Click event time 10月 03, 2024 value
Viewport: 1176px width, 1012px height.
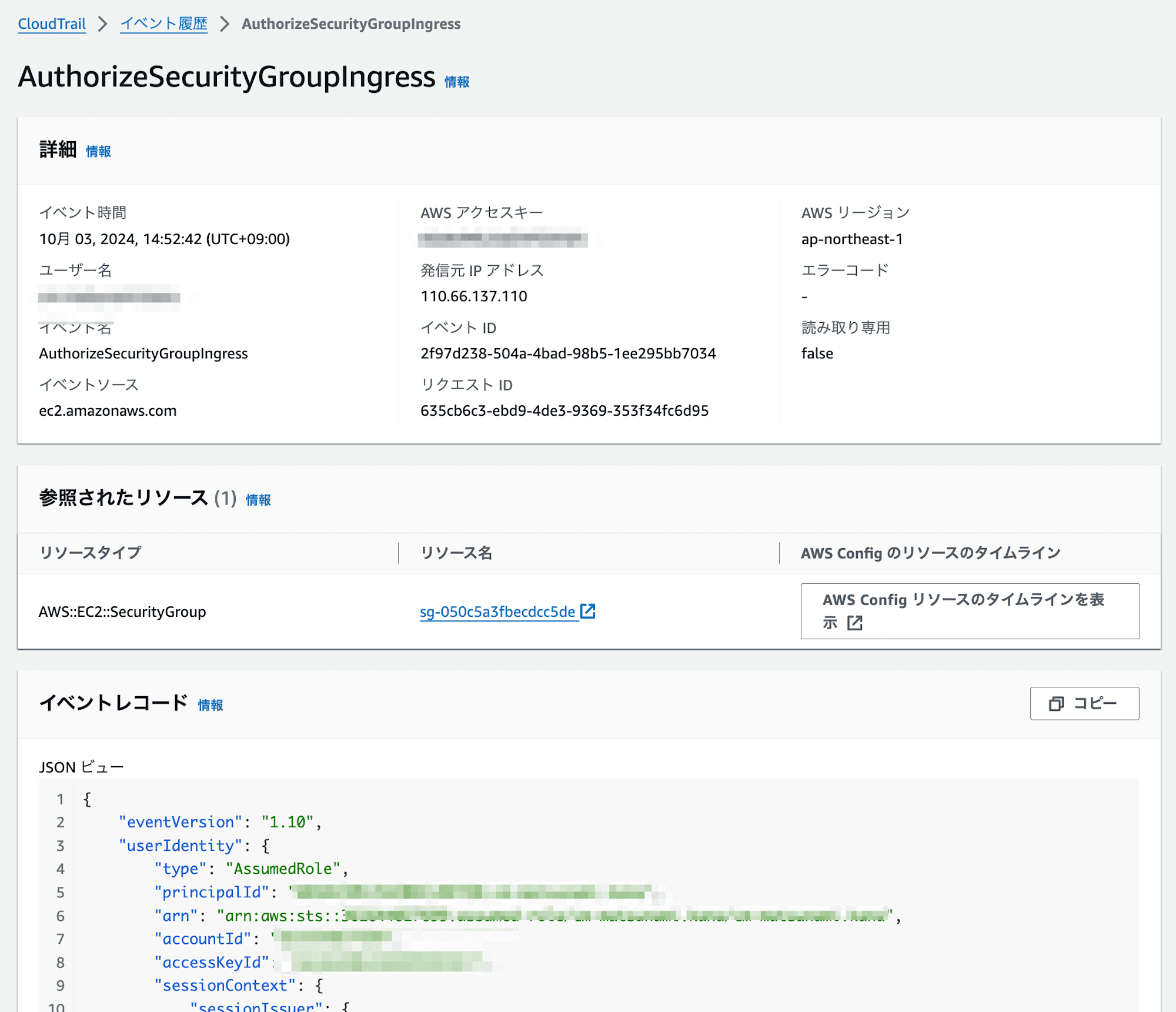pyautogui.click(x=164, y=239)
